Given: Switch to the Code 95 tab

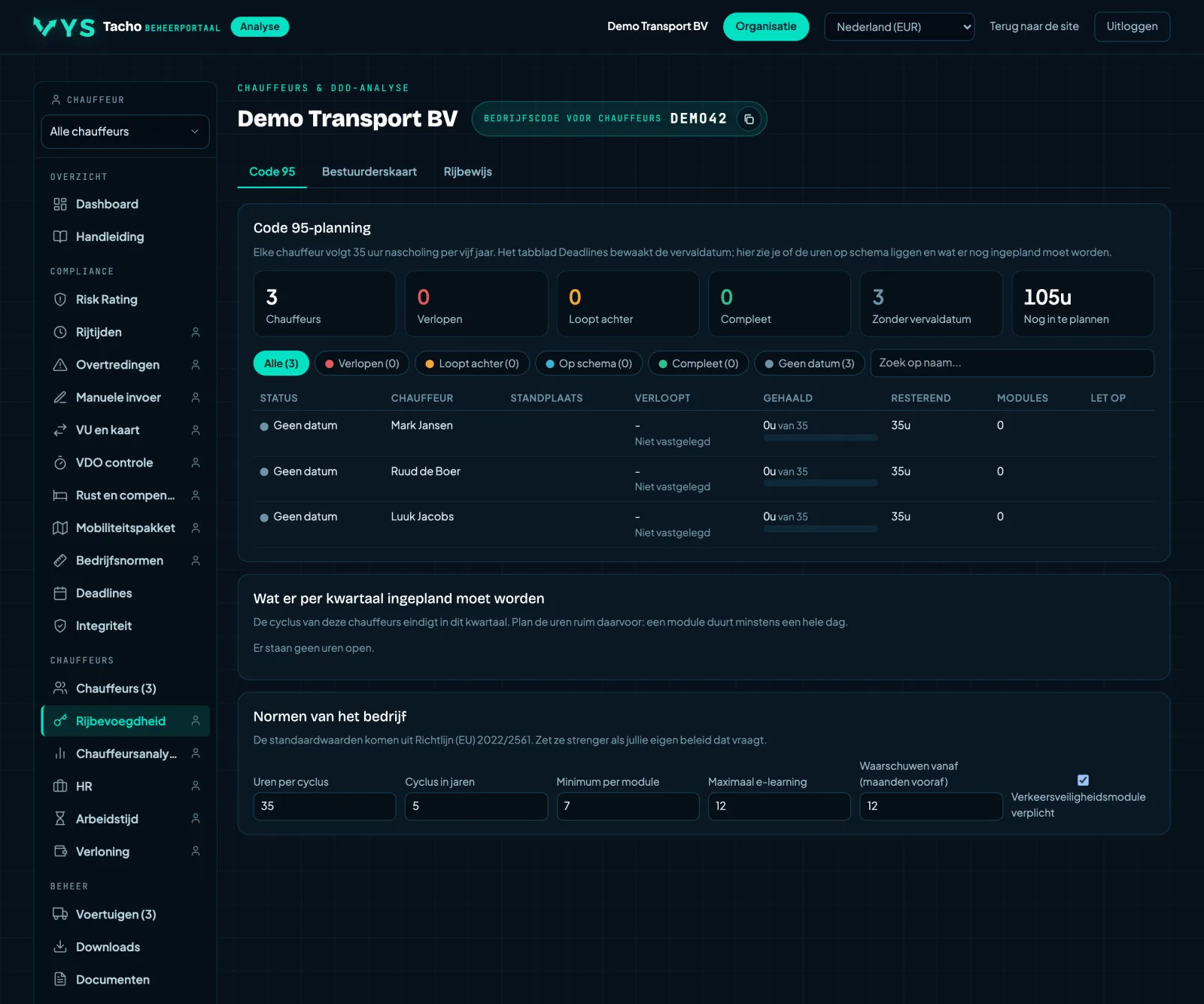Looking at the screenshot, I should tap(272, 172).
